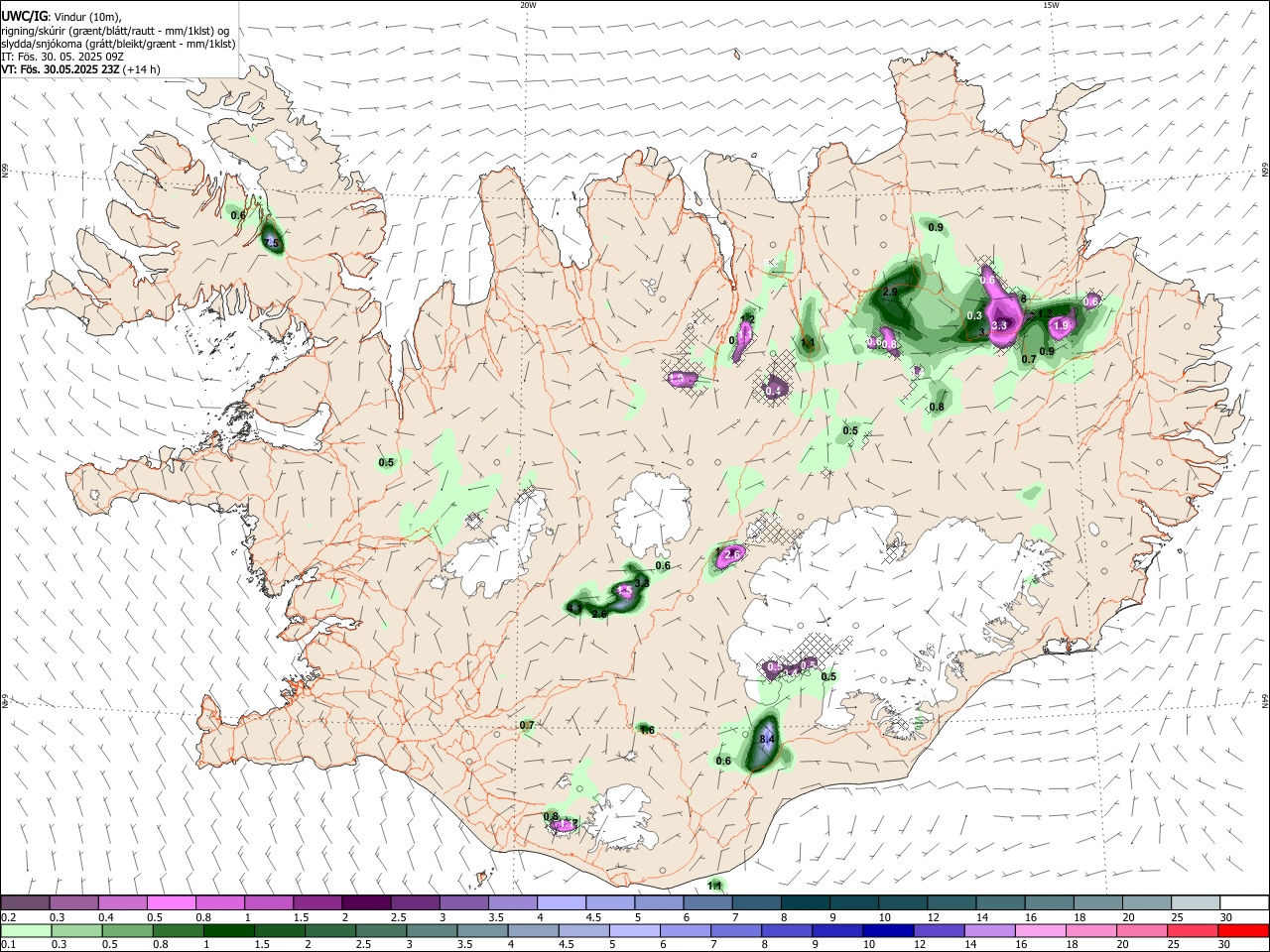Click the 0.3 value left of the 3.3 label
This screenshot has width=1270, height=952.
[974, 315]
